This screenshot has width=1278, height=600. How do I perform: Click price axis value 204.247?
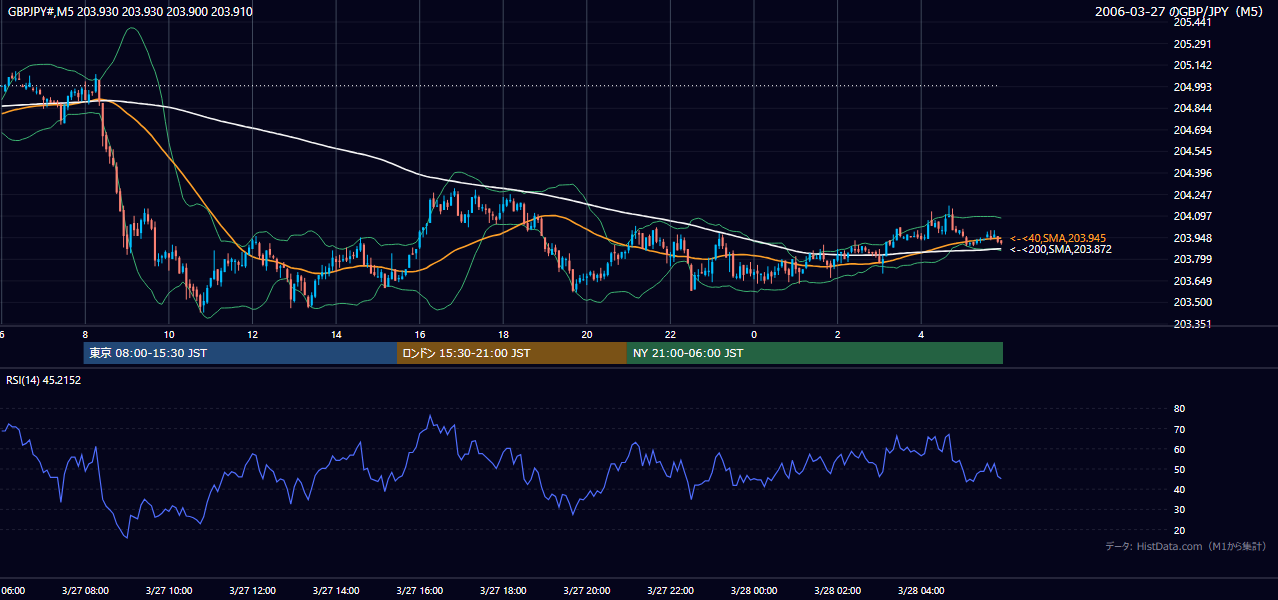pos(1193,194)
